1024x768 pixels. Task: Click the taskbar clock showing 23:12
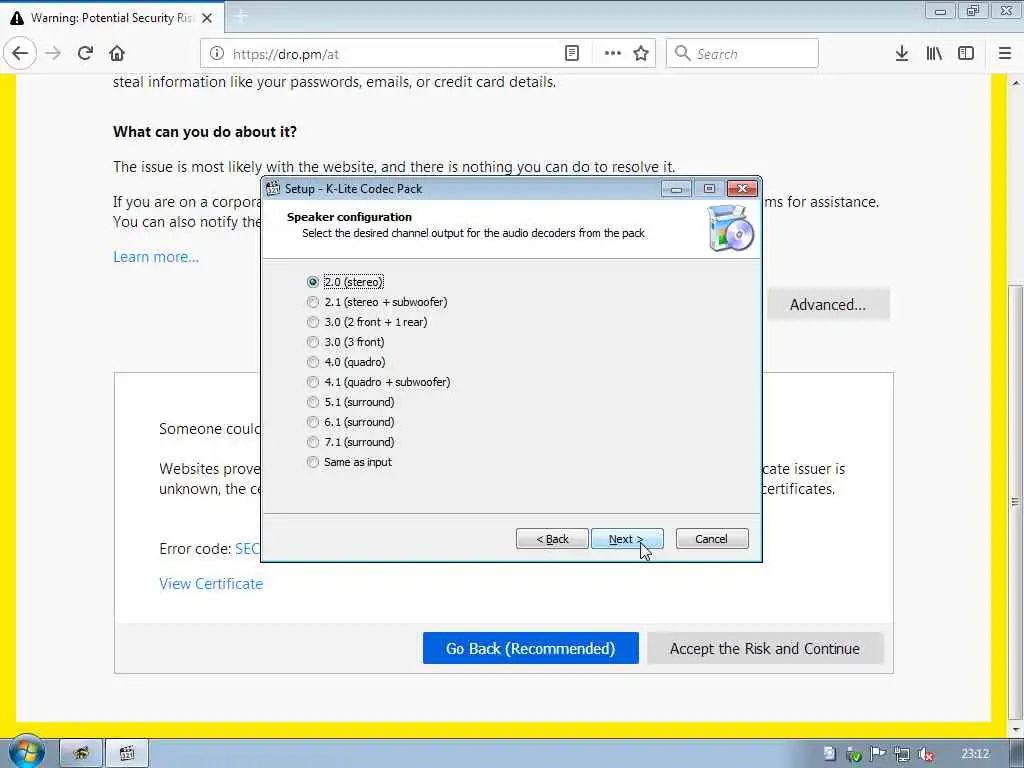(x=975, y=754)
